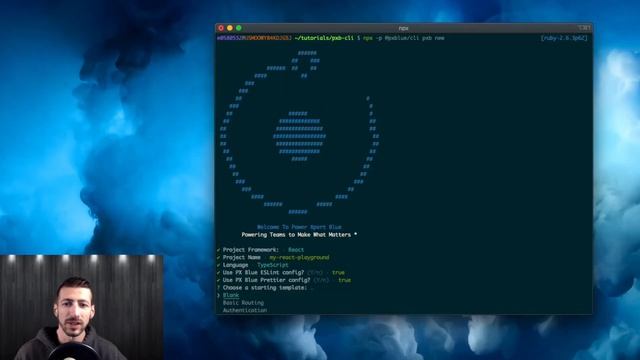
Task: Click the 'Project Framework' answer line
Action: click(260, 250)
